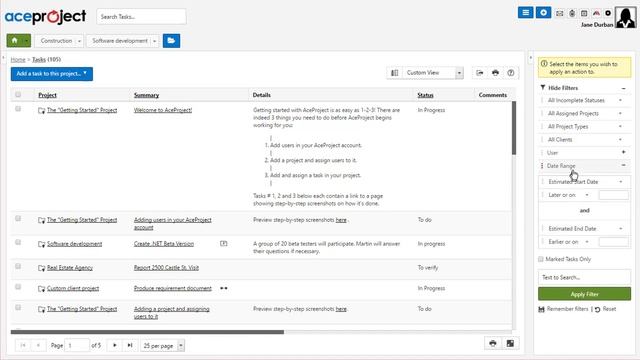Image resolution: width=640 pixels, height=360 pixels.
Task: Open Real Estate Agency project link
Action: click(70, 268)
